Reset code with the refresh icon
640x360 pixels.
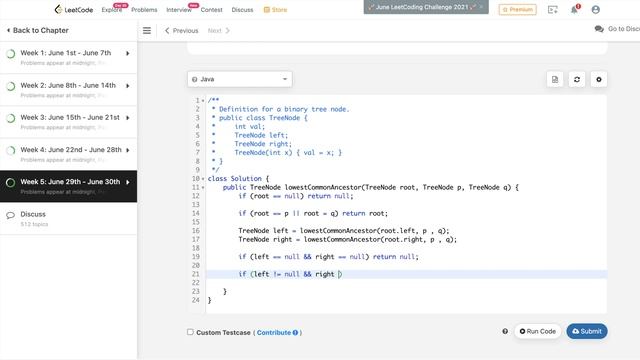(577, 80)
